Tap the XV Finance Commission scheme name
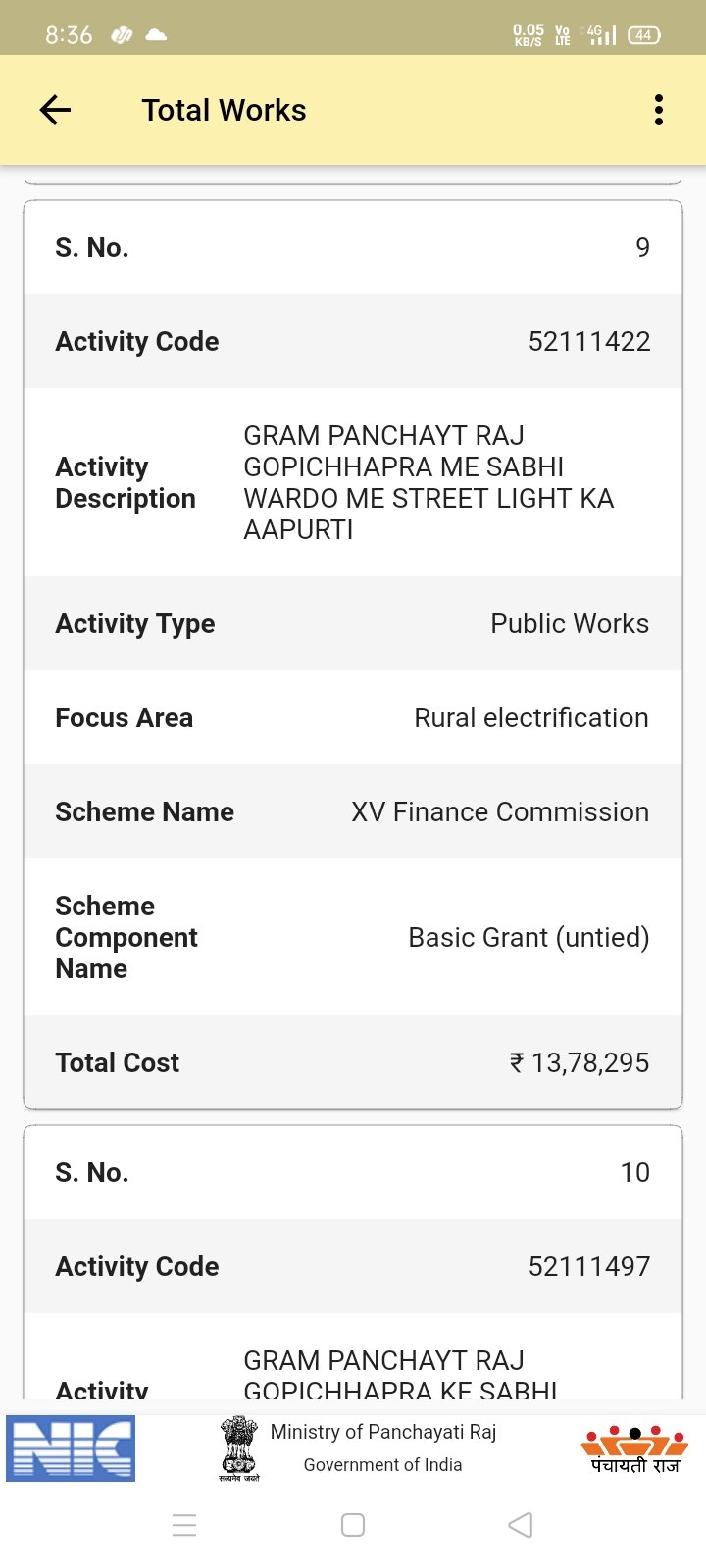Image resolution: width=706 pixels, height=1568 pixels. point(500,811)
